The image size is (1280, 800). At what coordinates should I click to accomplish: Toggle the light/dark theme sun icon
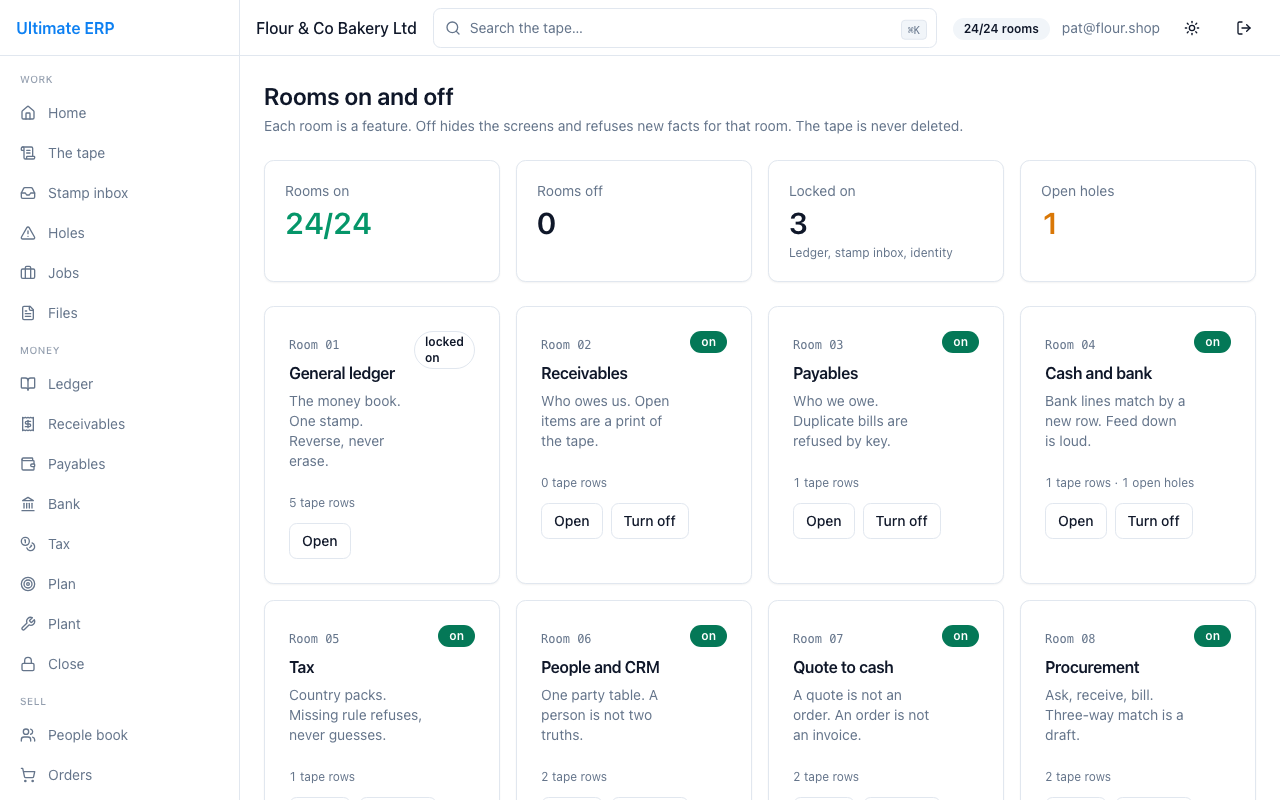click(1192, 28)
